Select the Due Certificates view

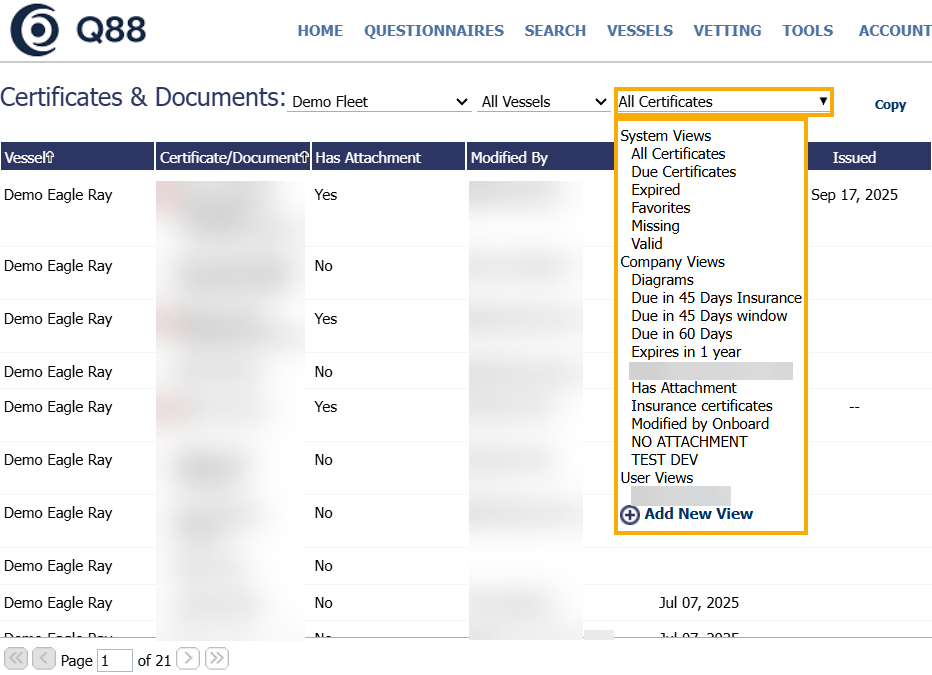(x=683, y=172)
